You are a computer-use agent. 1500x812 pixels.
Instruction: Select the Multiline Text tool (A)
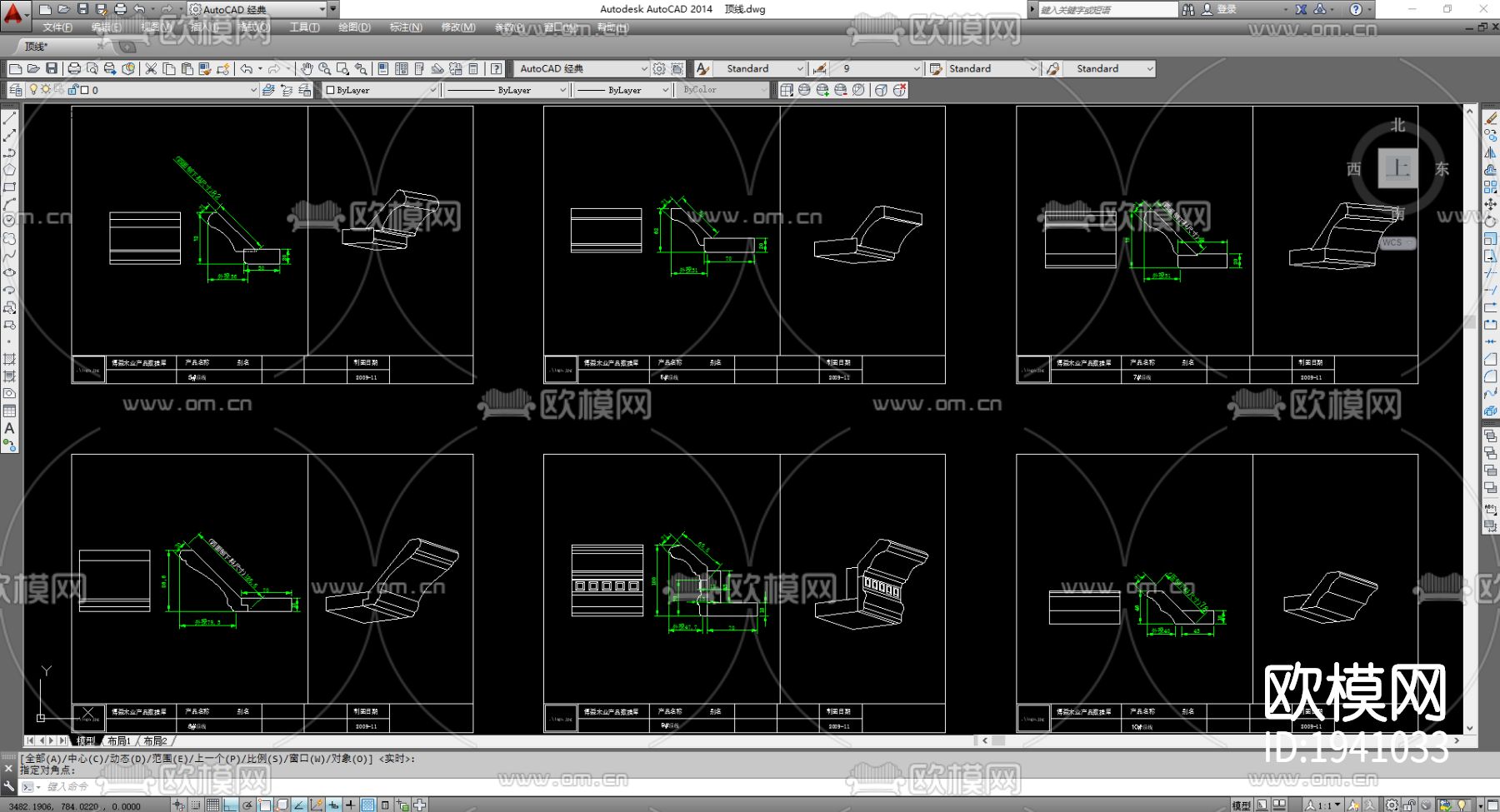click(10, 428)
